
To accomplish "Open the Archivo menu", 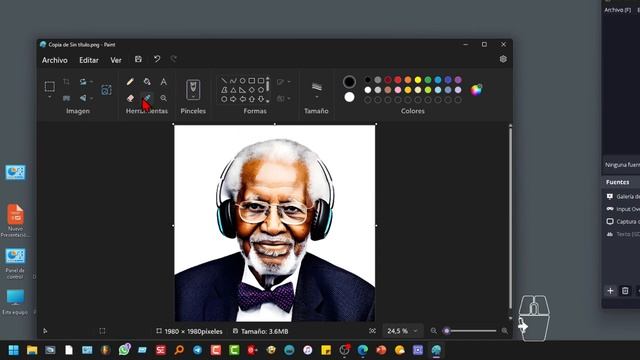I will point(55,60).
